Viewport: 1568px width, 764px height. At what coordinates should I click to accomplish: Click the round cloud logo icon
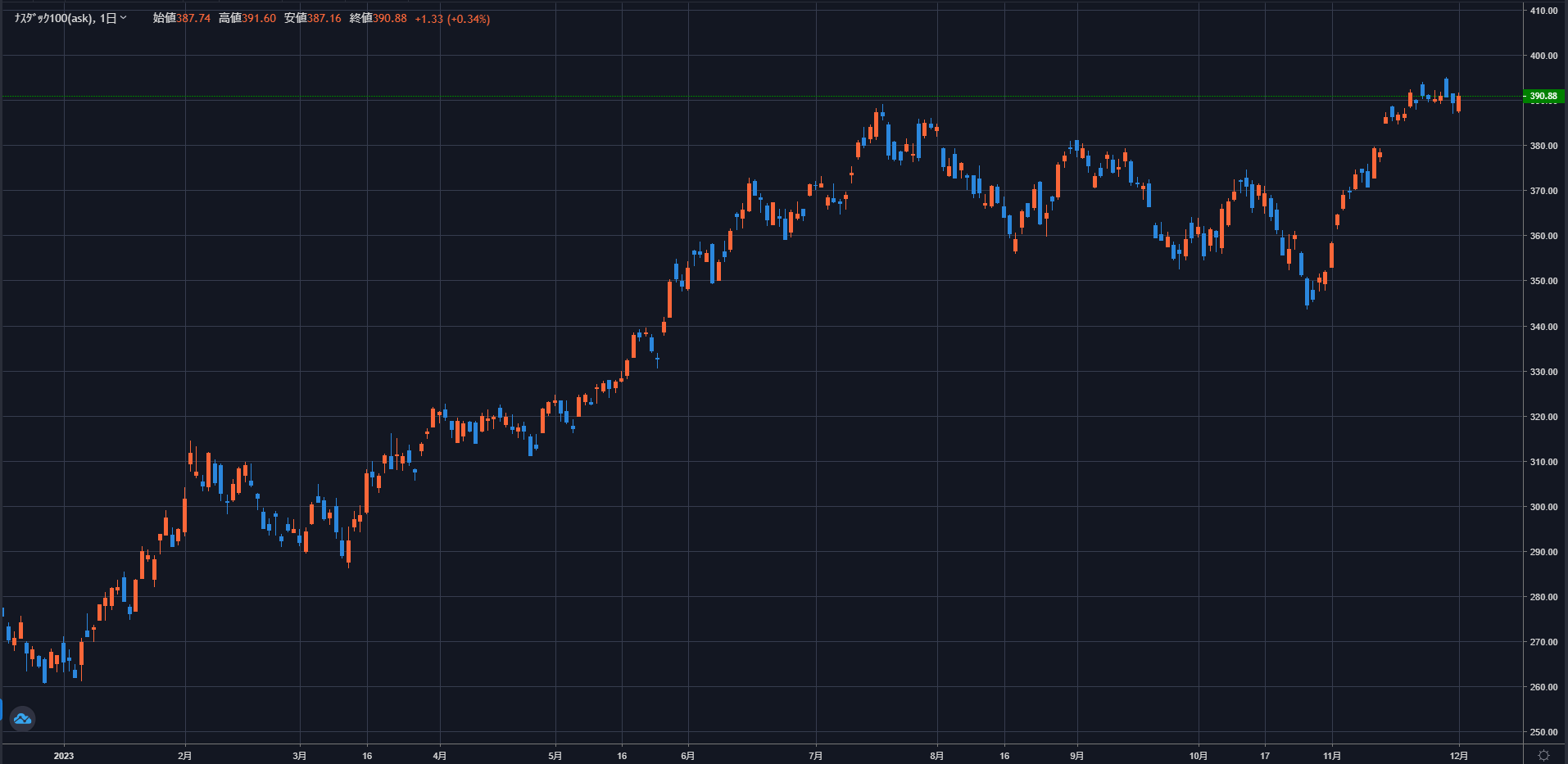click(22, 719)
